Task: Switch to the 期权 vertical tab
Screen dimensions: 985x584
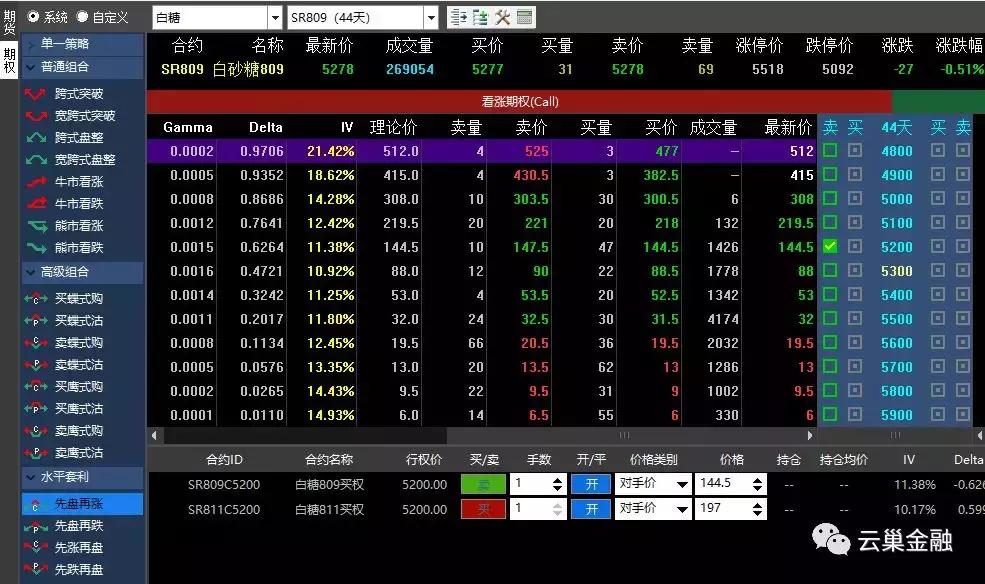Action: (x=9, y=62)
